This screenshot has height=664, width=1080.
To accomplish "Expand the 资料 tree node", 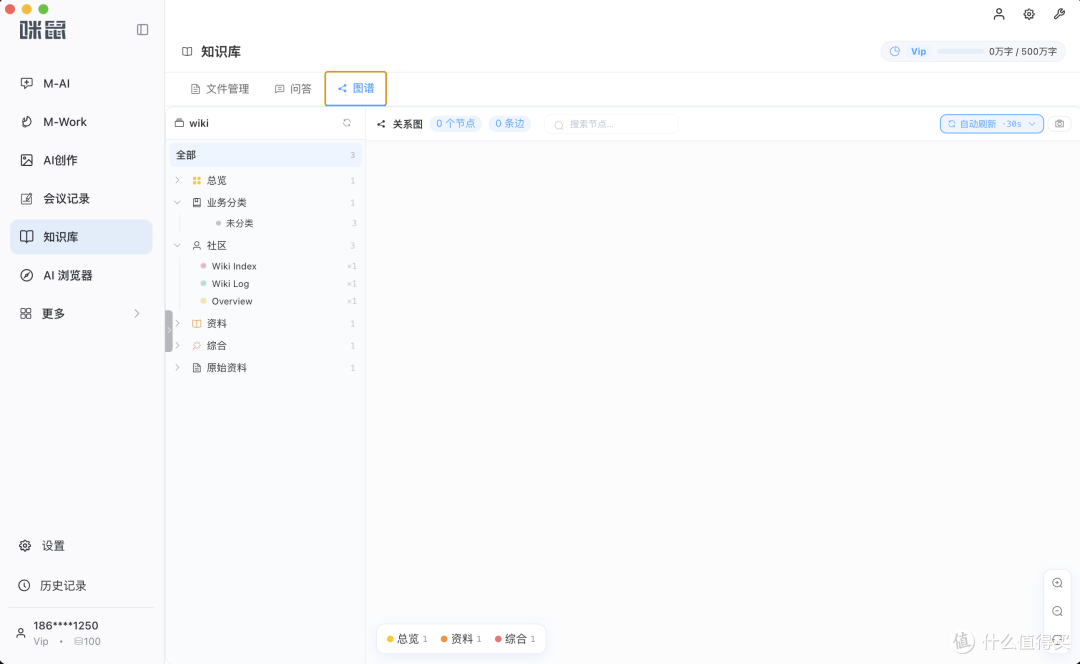I will click(x=178, y=323).
